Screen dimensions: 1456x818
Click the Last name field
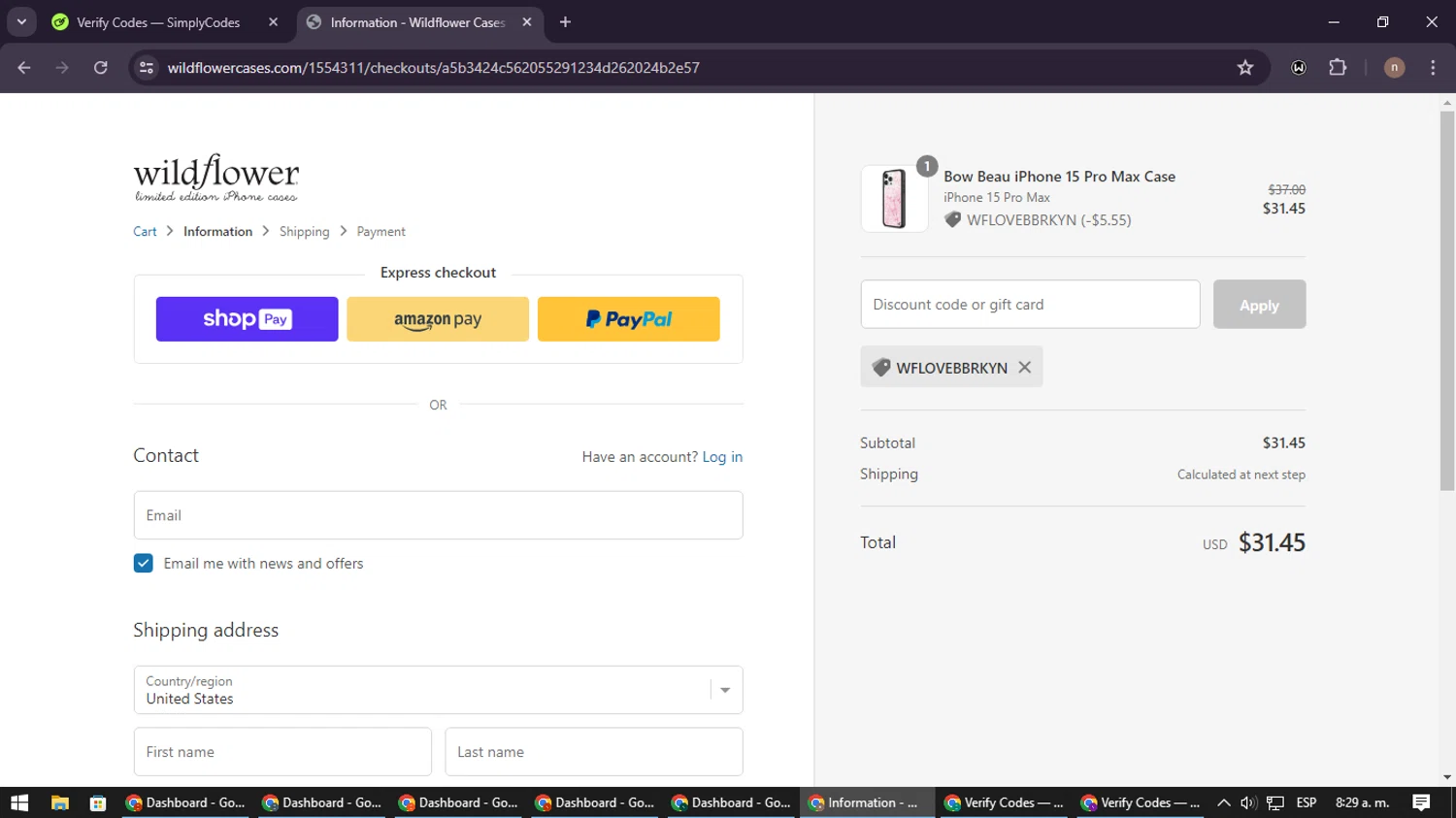pyautogui.click(x=594, y=752)
